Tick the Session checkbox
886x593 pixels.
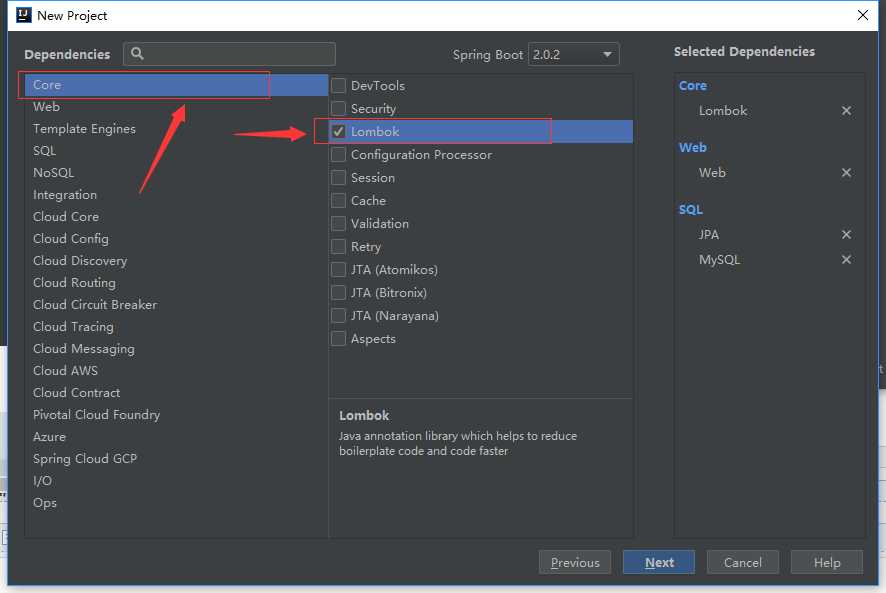338,178
